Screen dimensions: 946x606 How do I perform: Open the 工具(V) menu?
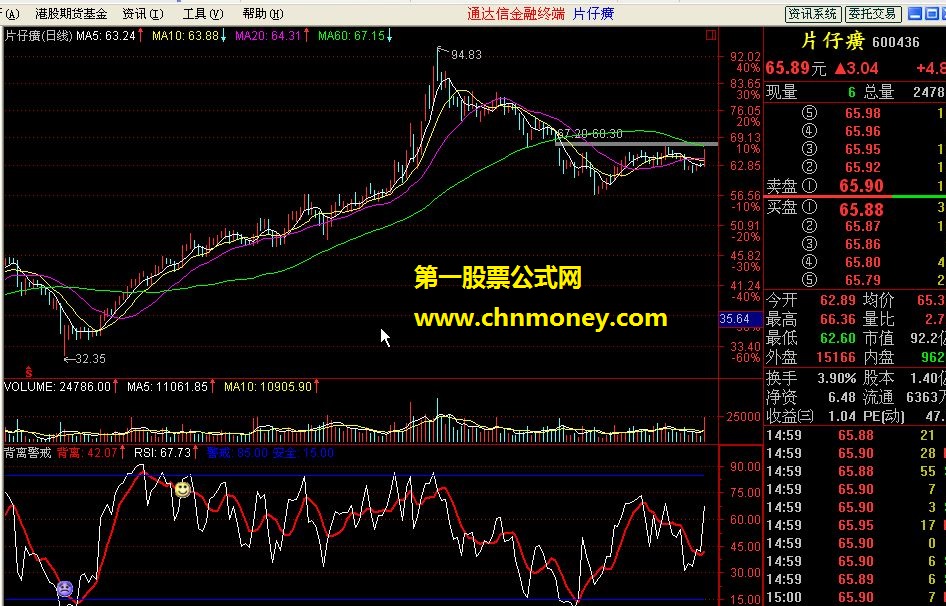tap(203, 13)
